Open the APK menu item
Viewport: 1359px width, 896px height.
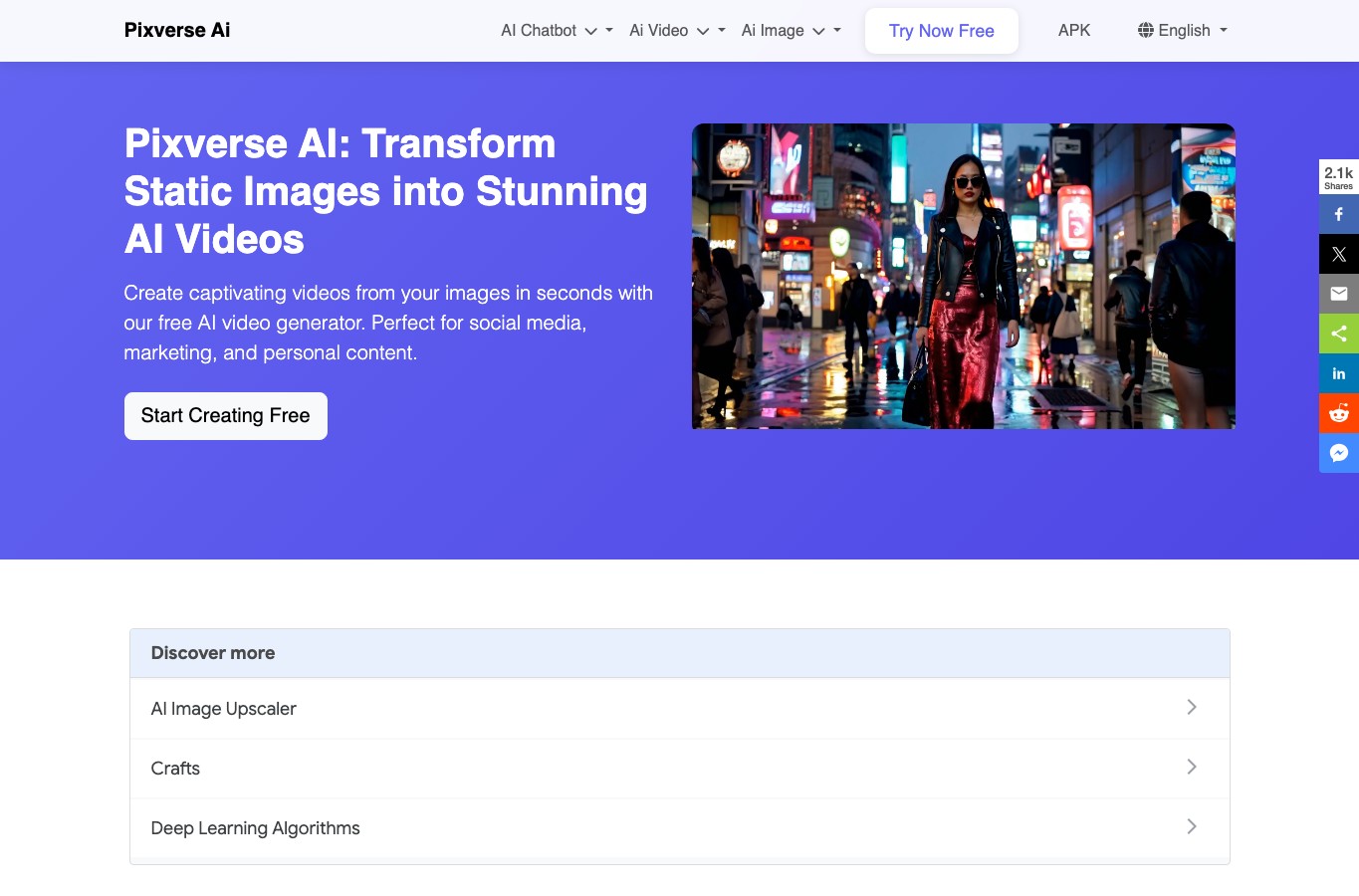(1074, 31)
